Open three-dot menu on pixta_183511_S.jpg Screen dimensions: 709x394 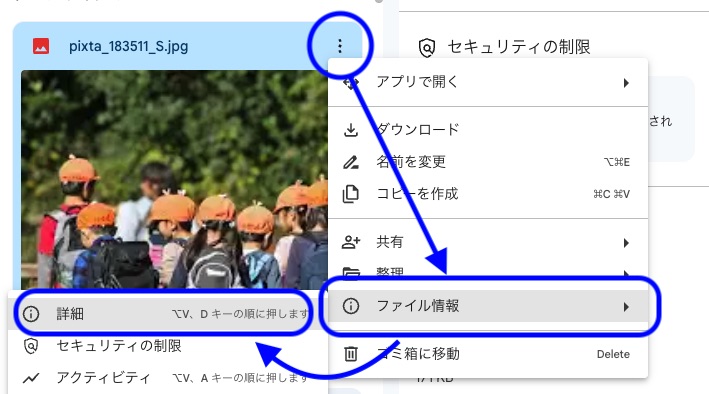point(340,46)
